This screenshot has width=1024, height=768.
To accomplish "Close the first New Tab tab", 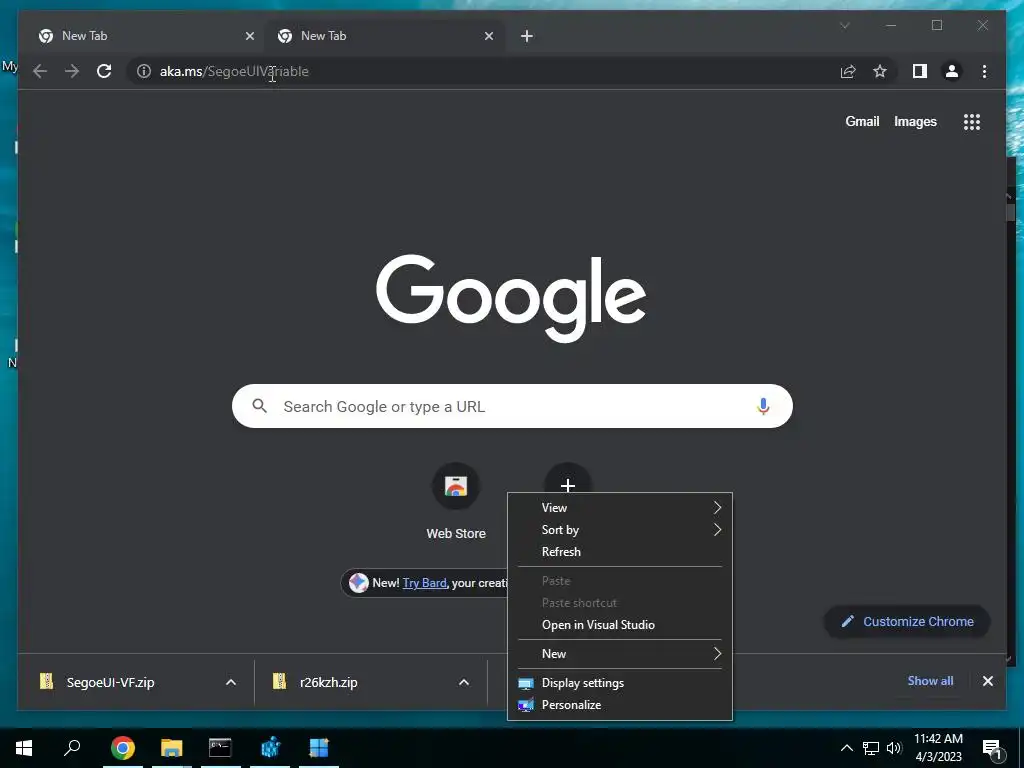I will point(249,36).
